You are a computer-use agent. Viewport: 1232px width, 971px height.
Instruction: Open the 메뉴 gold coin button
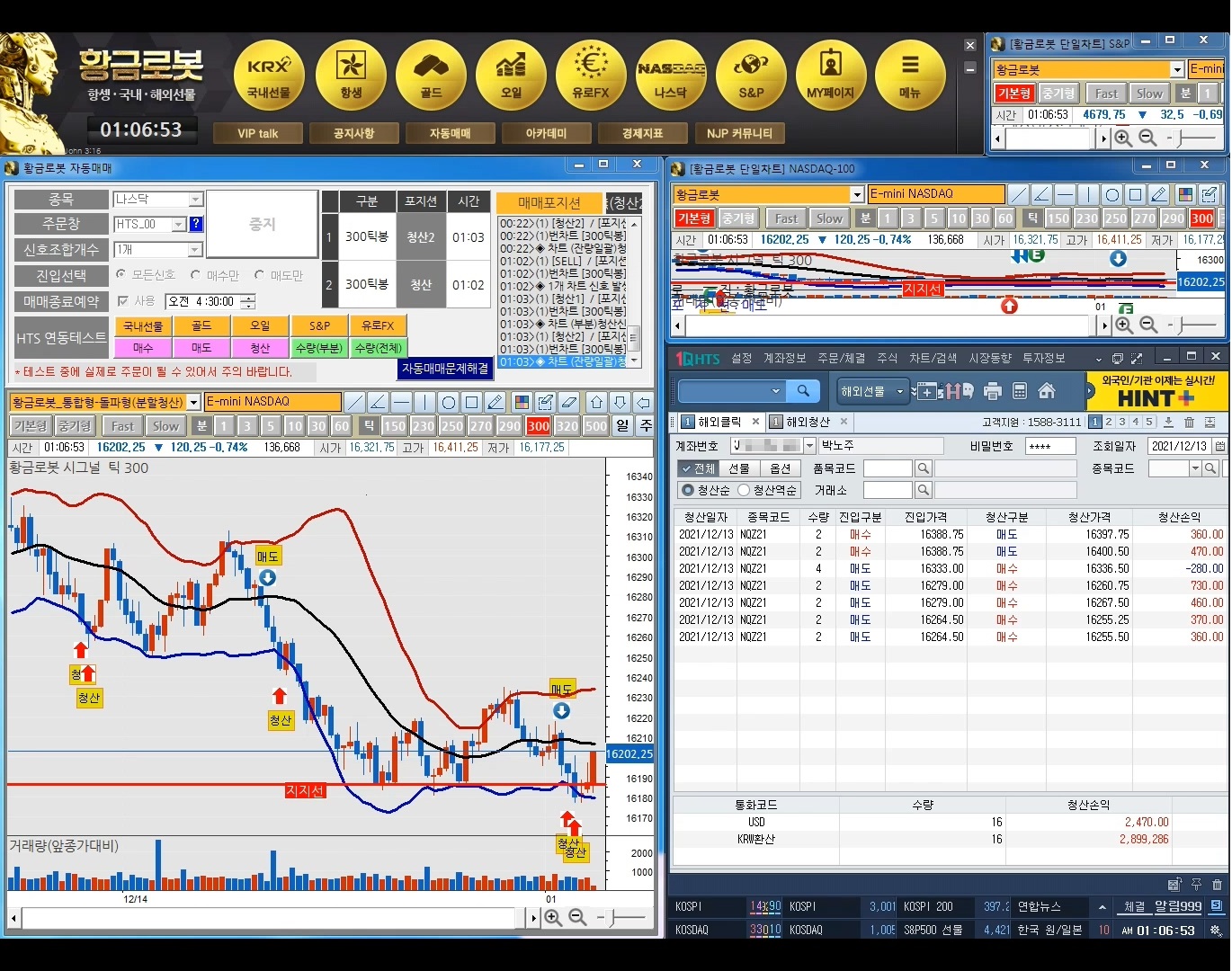tap(910, 76)
